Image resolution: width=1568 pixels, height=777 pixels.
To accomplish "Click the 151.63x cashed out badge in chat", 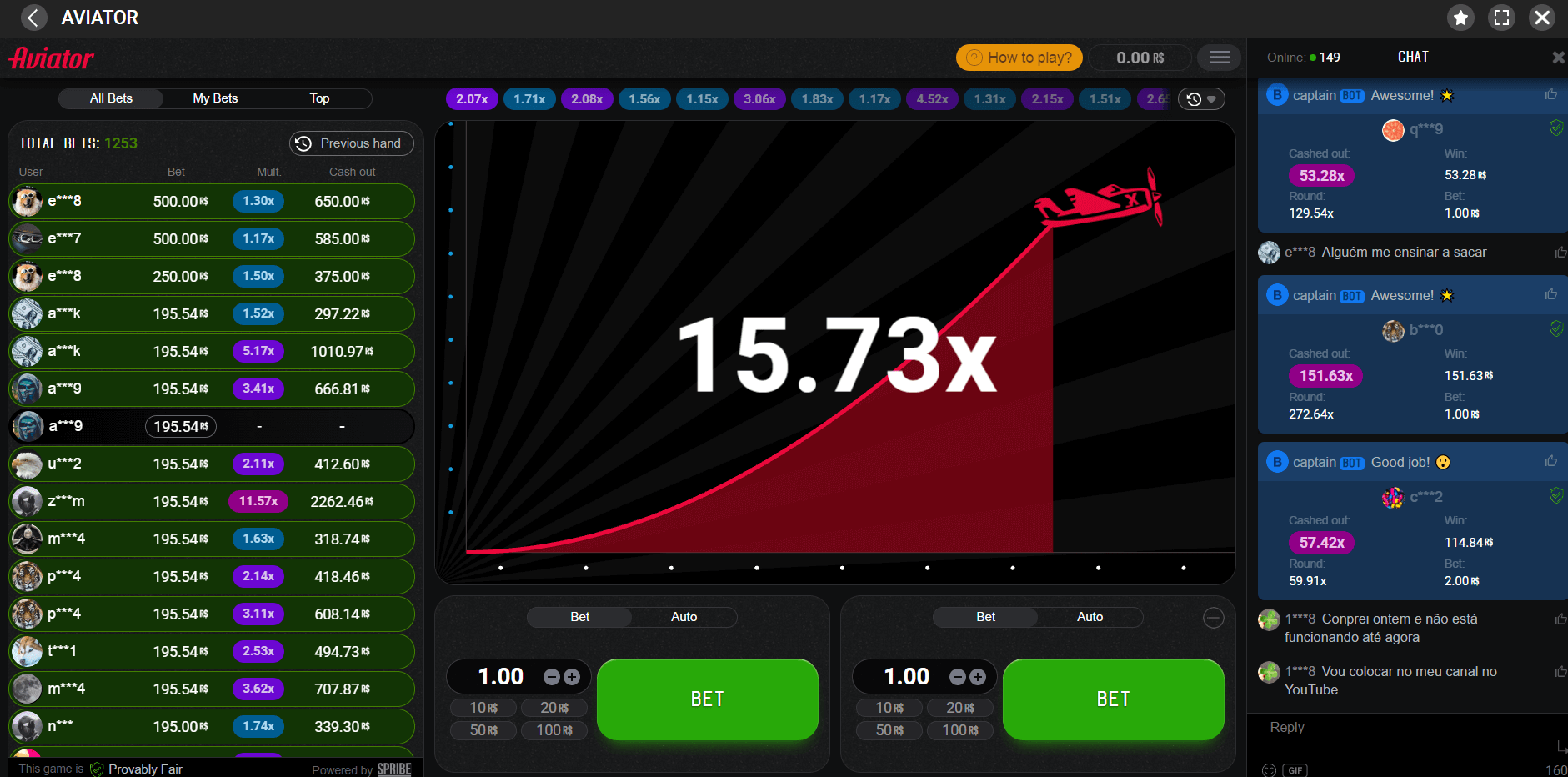I will pyautogui.click(x=1326, y=376).
